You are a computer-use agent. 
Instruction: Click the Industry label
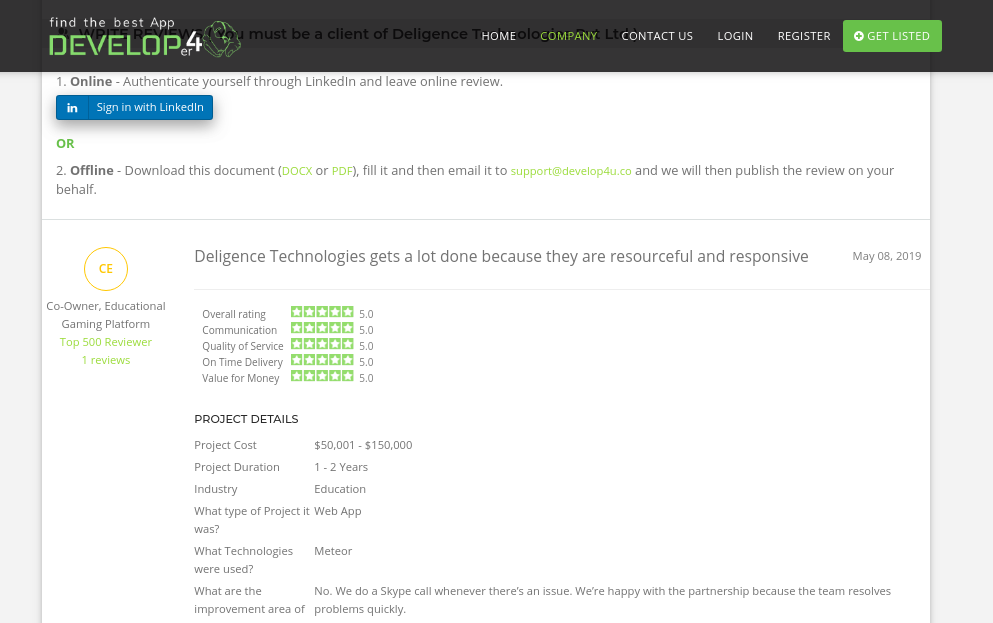[x=215, y=489]
